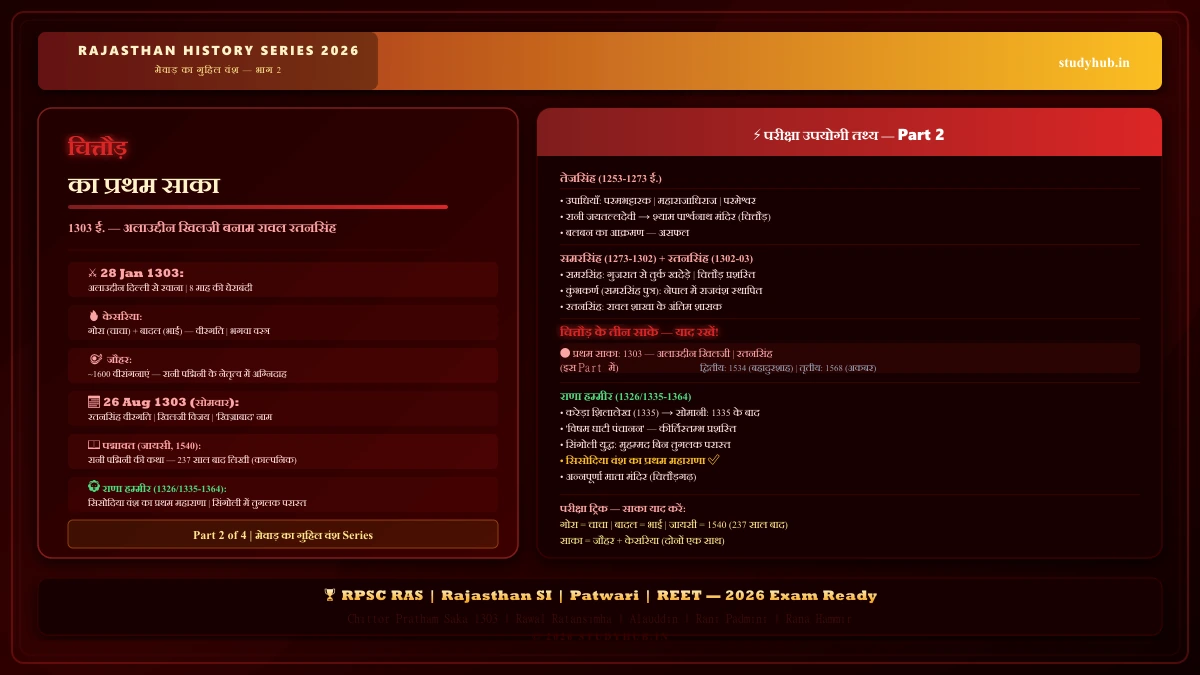This screenshot has width=1200, height=675.
Task: Click the bullet 'विषम घाटी पंचानन — कीर्तिस्तम्भ प्रशस्ति'
Action: [648, 429]
